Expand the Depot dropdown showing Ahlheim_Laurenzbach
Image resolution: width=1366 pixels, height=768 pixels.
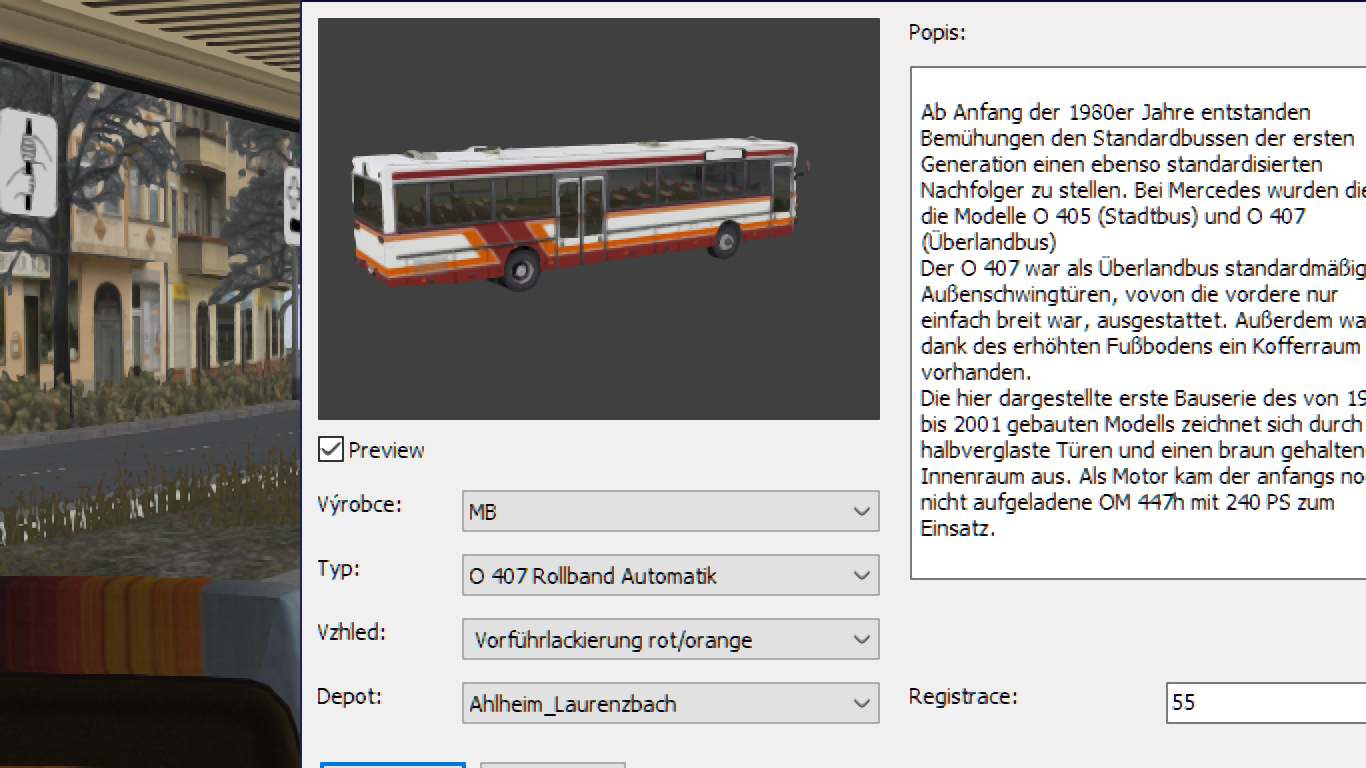coord(670,704)
